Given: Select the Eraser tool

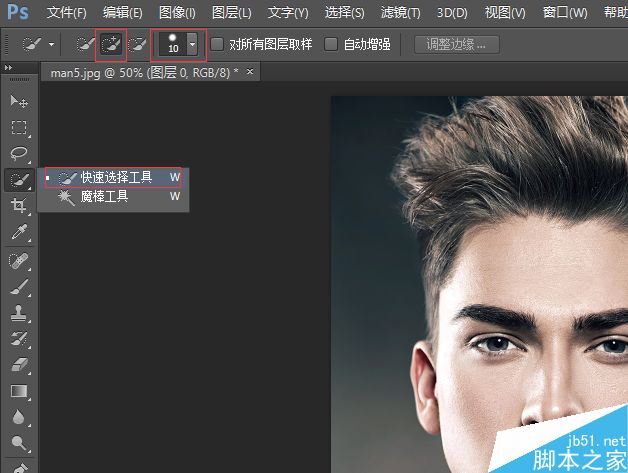Looking at the screenshot, I should tap(18, 365).
